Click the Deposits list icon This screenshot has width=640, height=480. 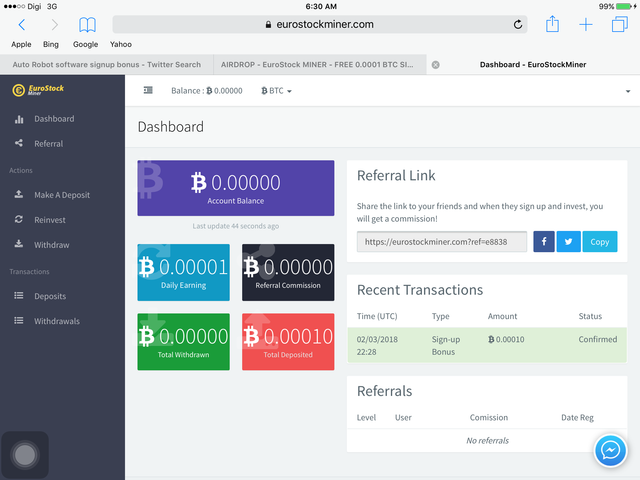click(x=19, y=296)
